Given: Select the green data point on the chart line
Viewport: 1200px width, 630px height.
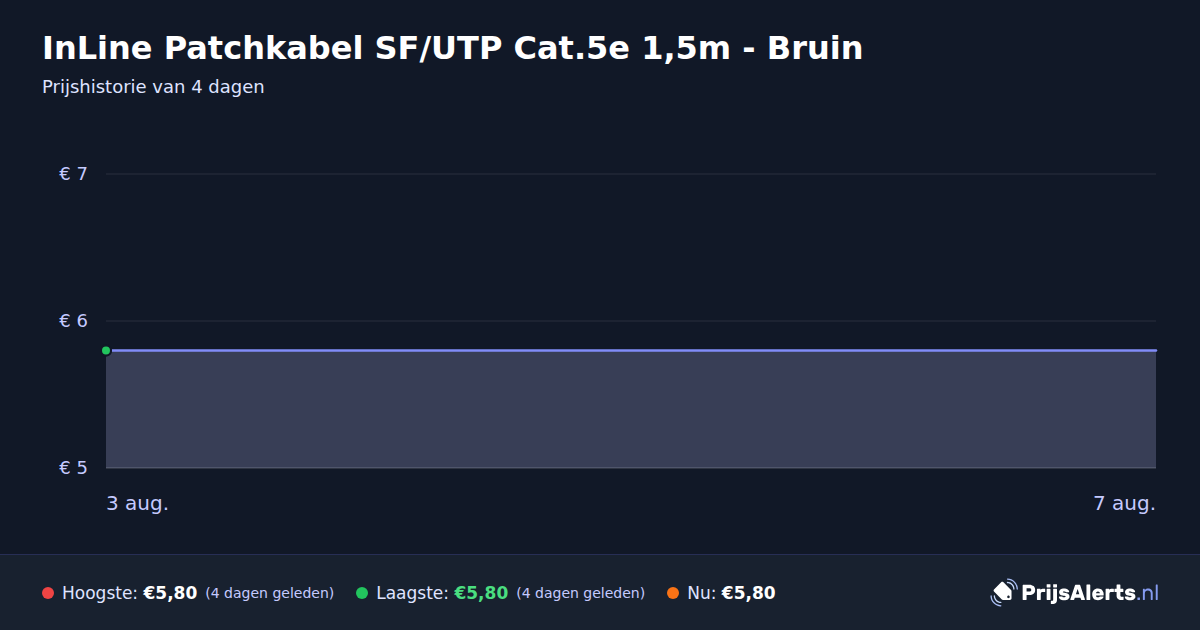Looking at the screenshot, I should [x=106, y=350].
